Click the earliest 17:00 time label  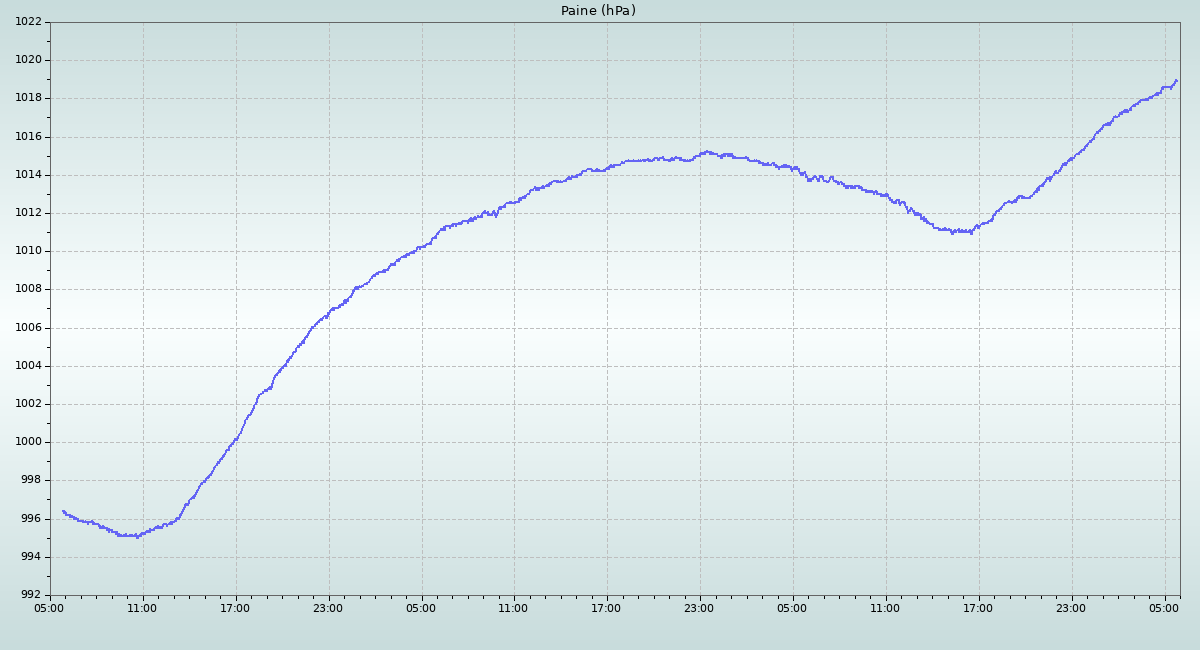(x=235, y=607)
